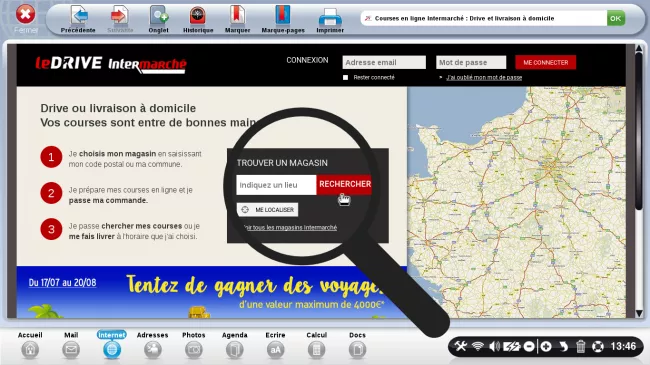This screenshot has height=365, width=650.
Task: Click the Suivante forward arrow
Action: pos(120,19)
